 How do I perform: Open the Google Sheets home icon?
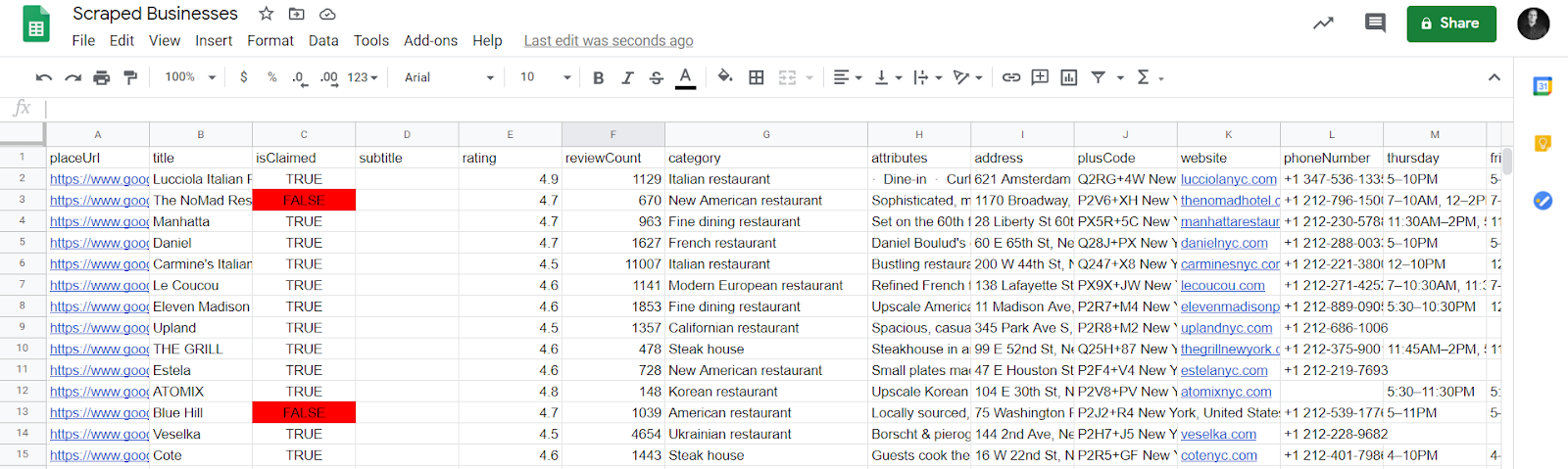[36, 24]
